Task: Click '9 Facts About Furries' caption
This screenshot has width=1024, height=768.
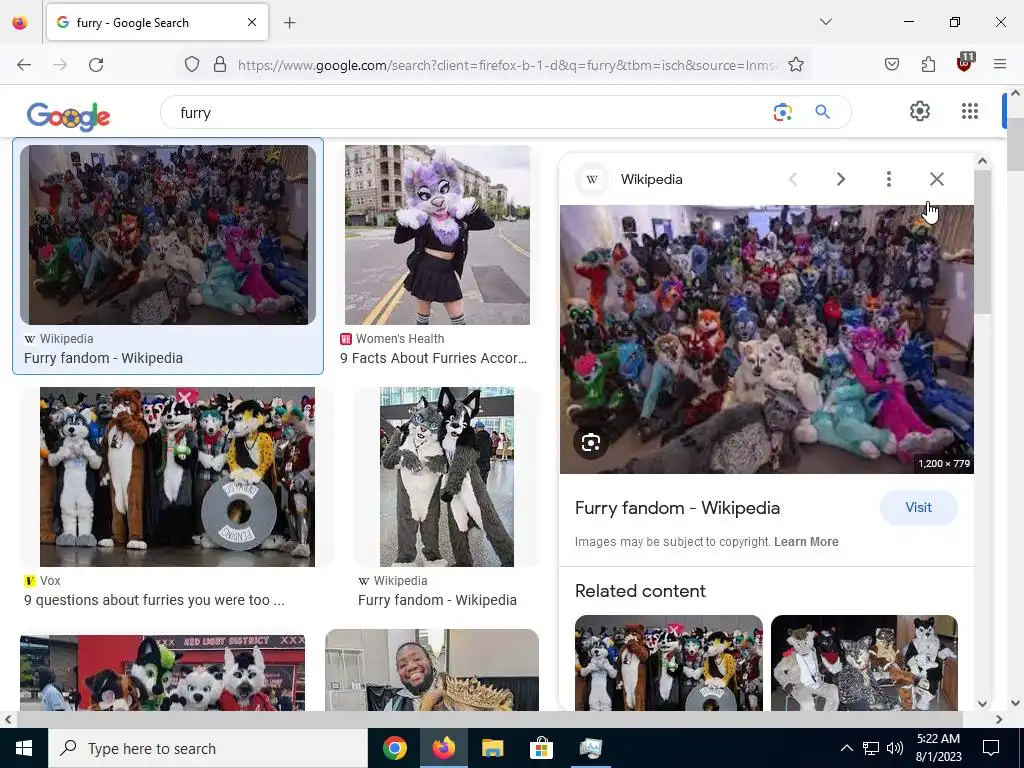Action: (433, 359)
